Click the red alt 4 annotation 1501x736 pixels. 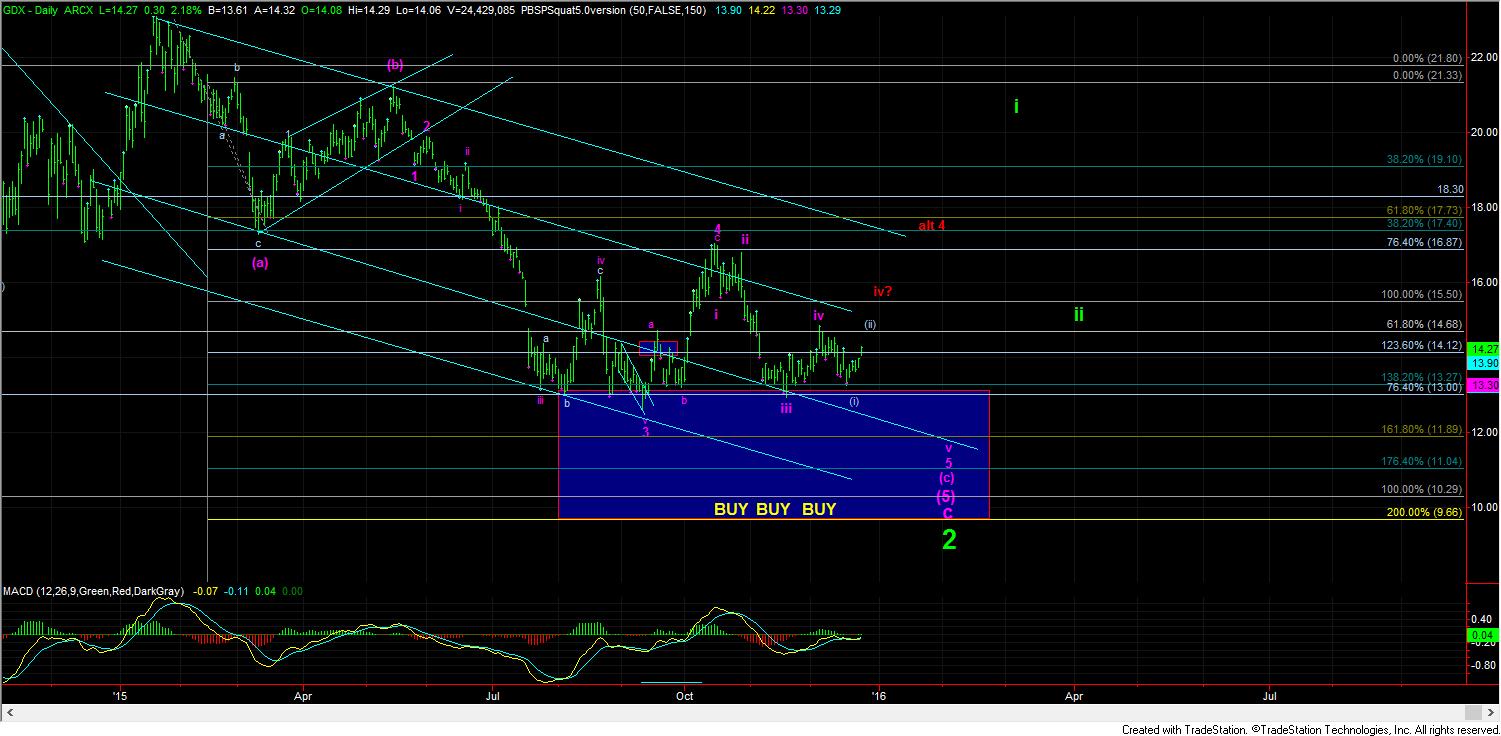tap(931, 225)
